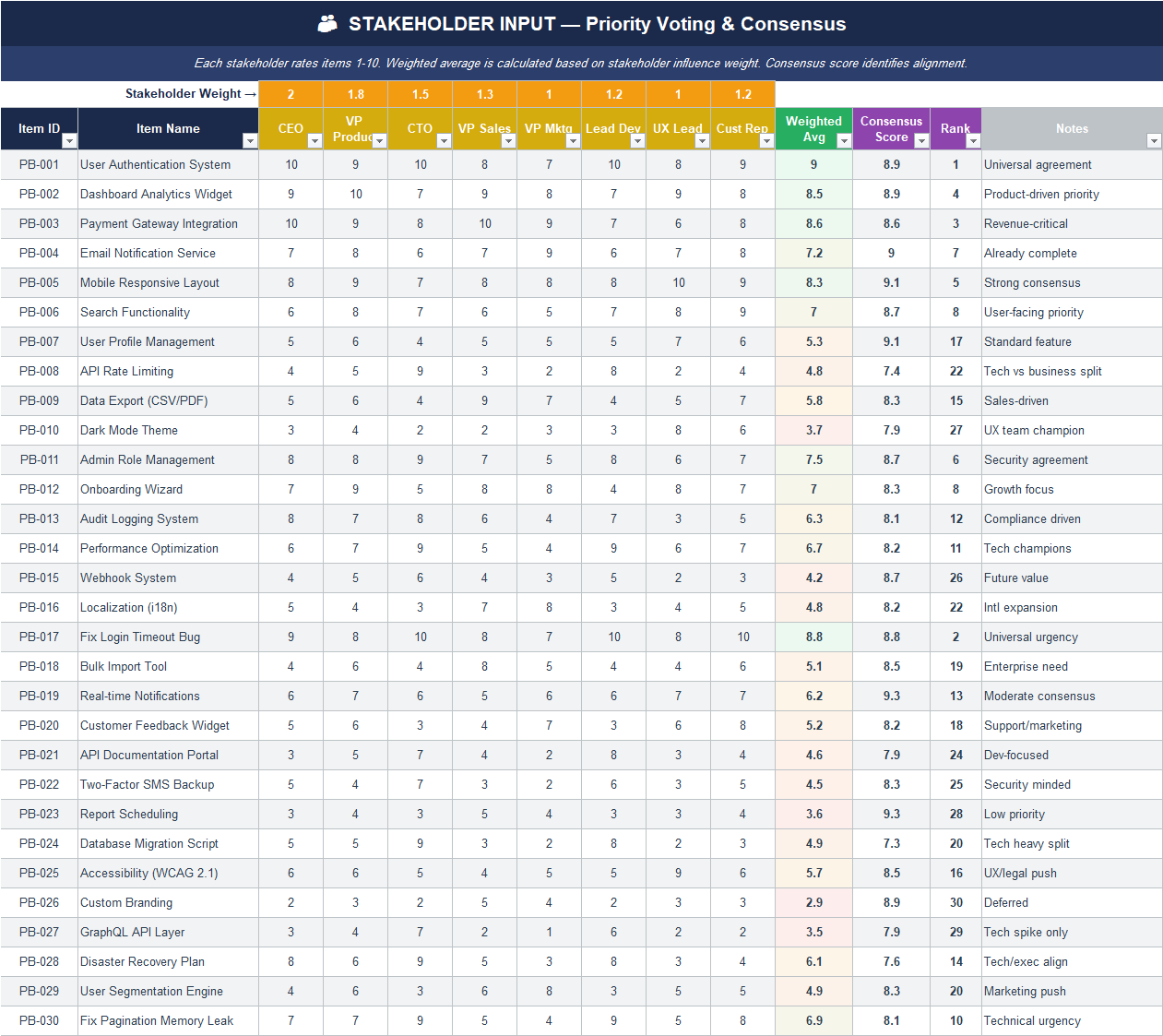Open the Cust Rep filter dropdown

pos(766,140)
